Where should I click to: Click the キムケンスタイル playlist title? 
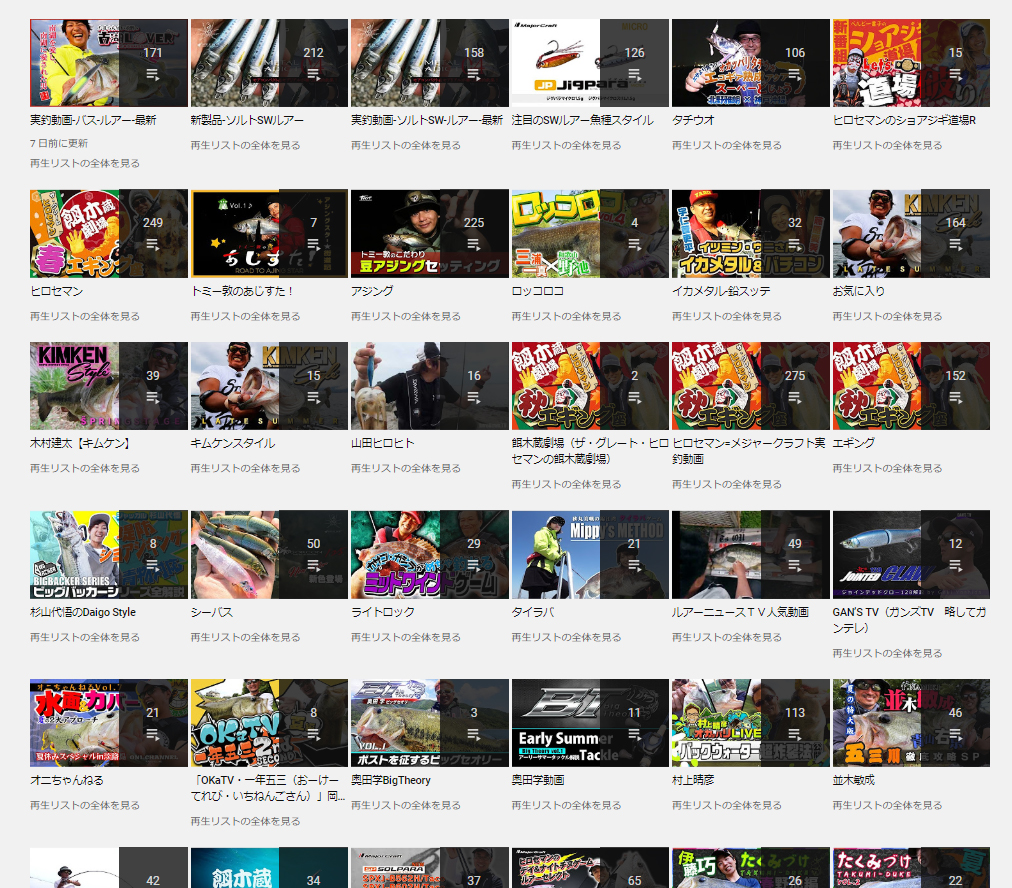pos(232,443)
